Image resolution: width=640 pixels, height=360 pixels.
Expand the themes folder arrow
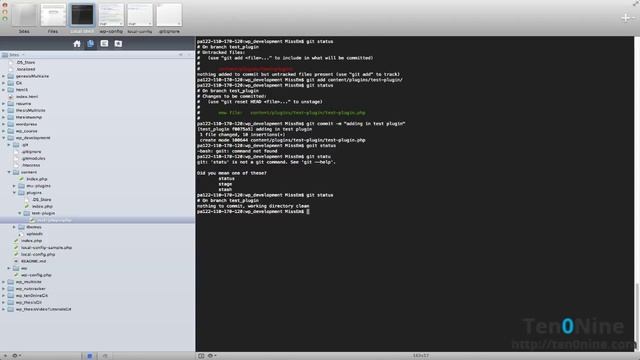(x=14, y=227)
